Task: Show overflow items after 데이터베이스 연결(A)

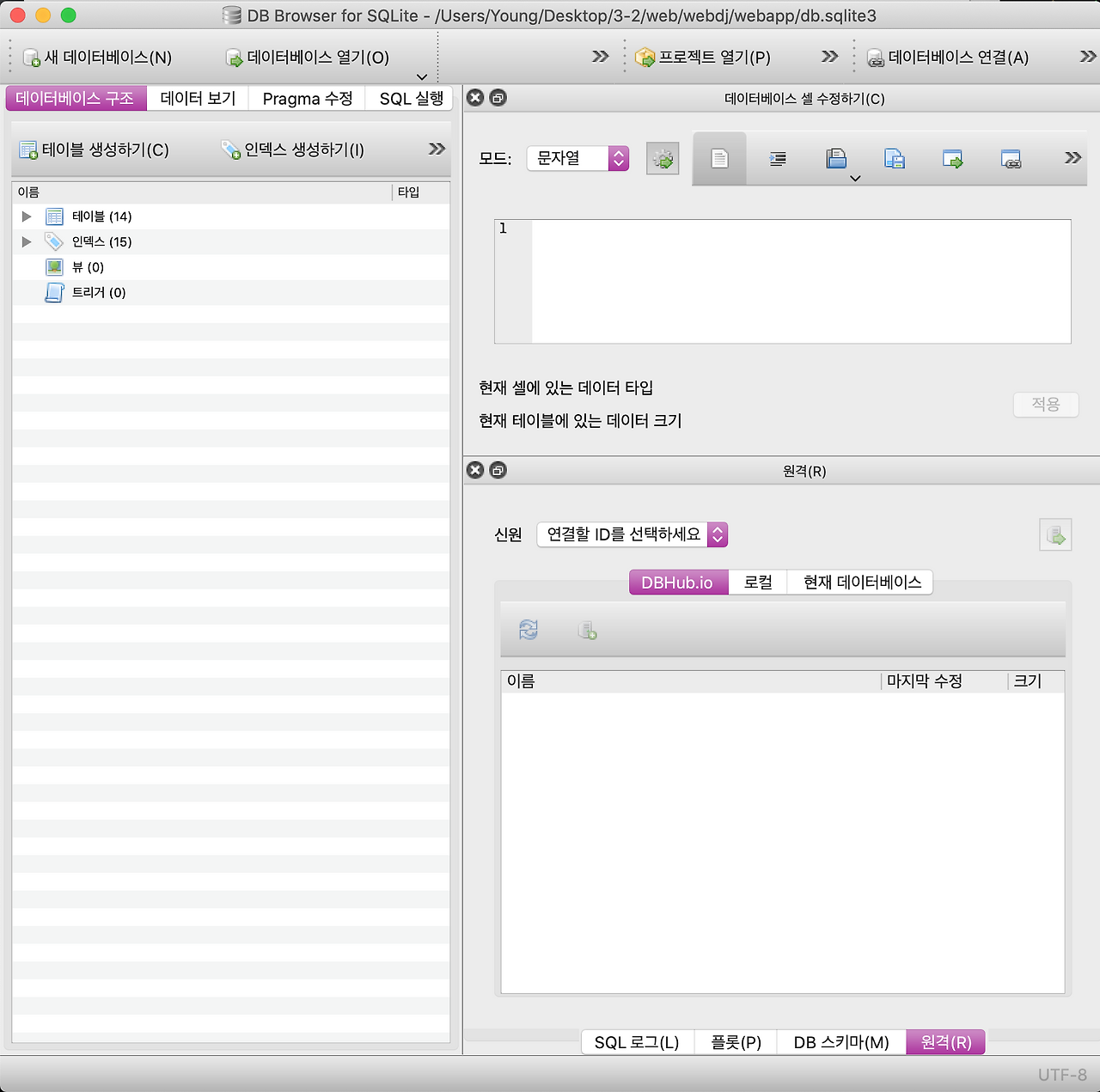Action: [1088, 57]
